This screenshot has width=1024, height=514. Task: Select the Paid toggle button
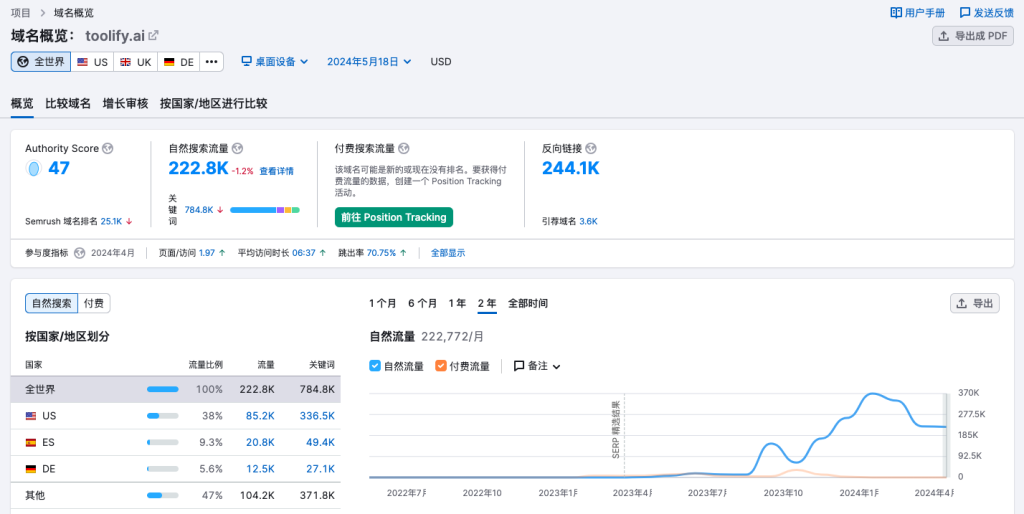[94, 303]
